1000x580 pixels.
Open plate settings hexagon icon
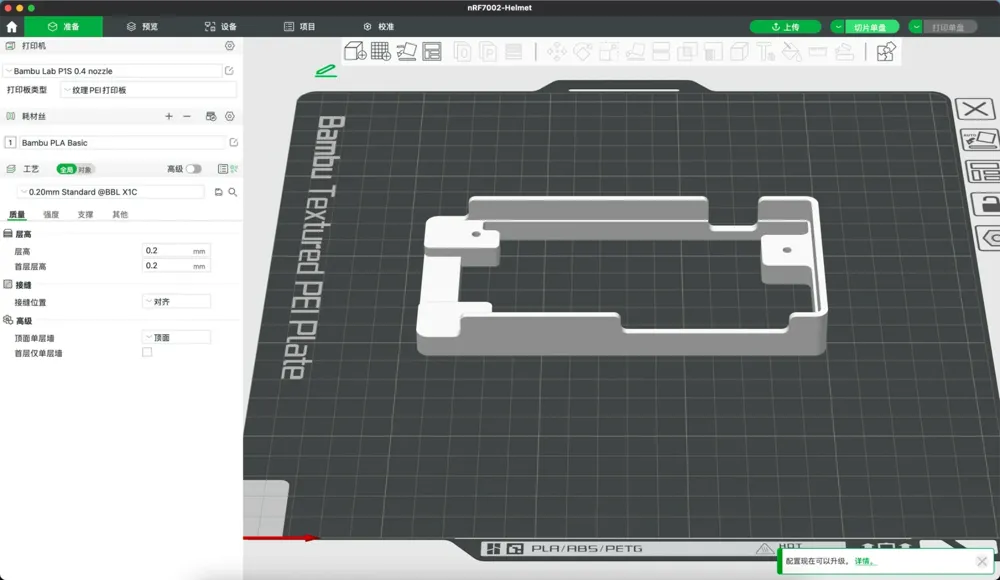point(989,239)
